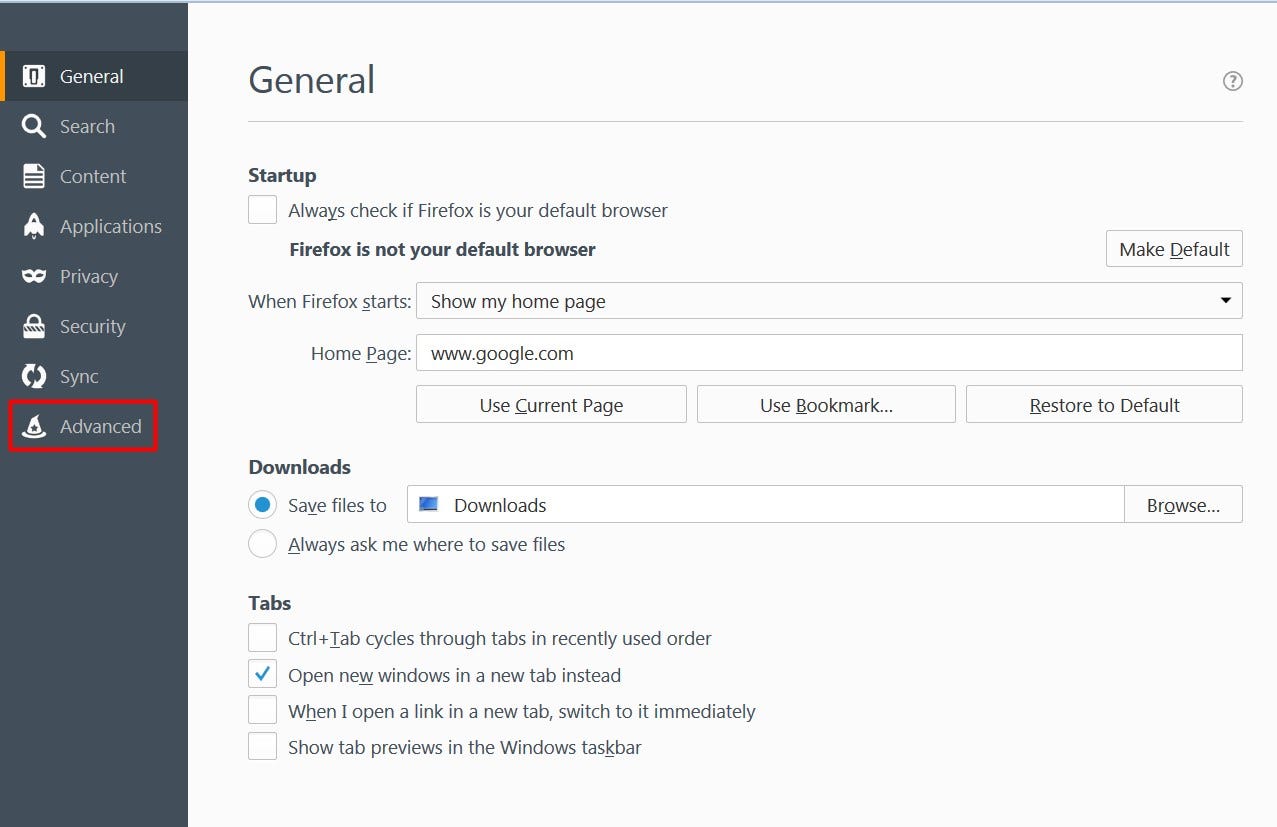Click Restore to Default button

[x=1104, y=405]
